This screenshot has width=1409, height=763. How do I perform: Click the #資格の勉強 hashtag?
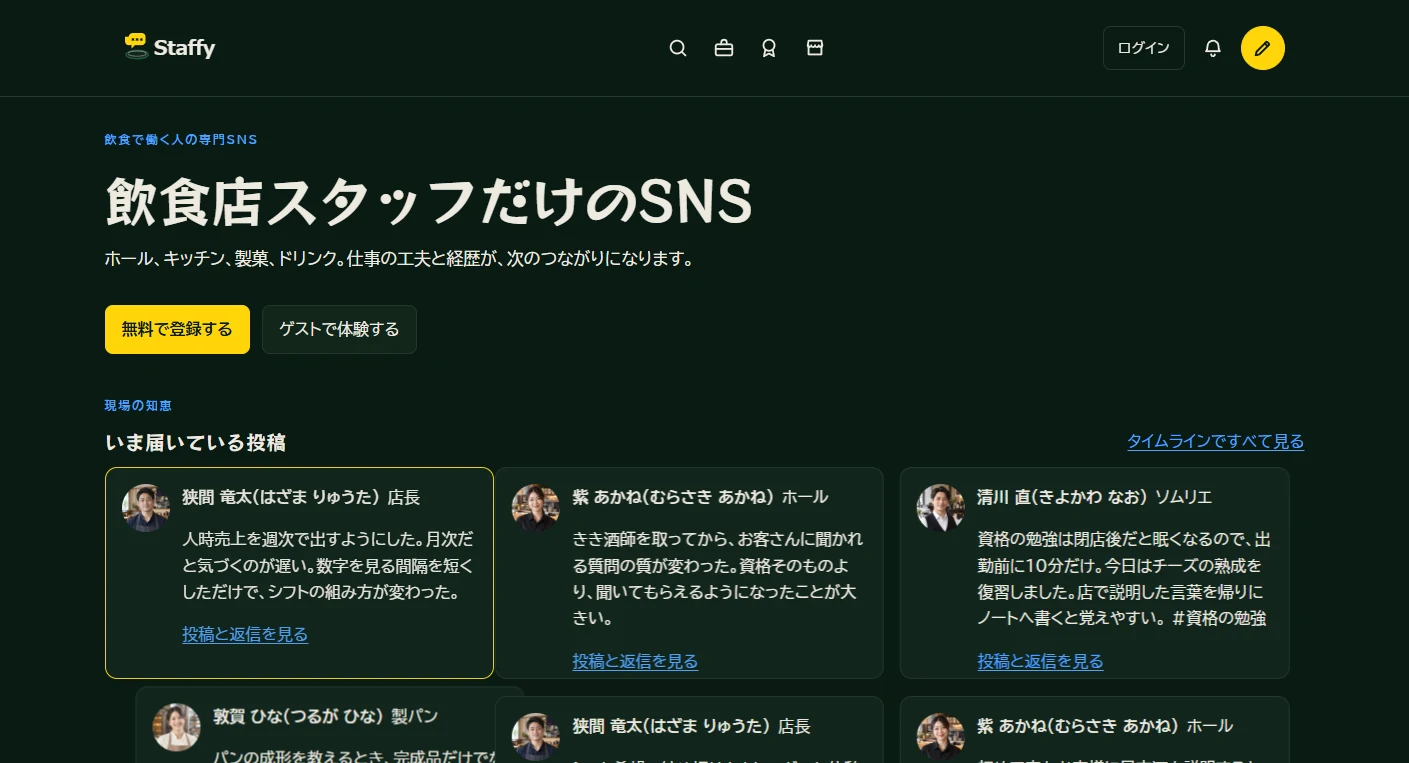(1219, 618)
